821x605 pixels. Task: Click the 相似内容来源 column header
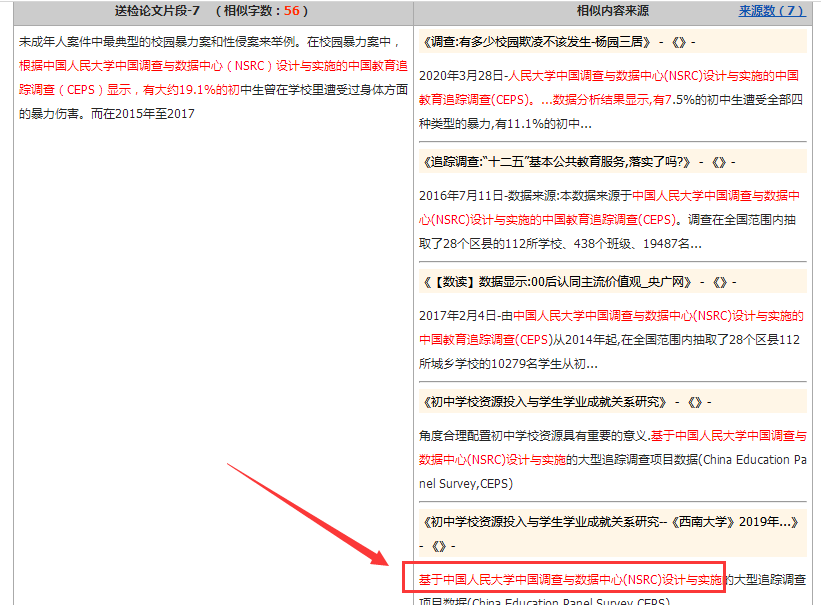coord(613,11)
